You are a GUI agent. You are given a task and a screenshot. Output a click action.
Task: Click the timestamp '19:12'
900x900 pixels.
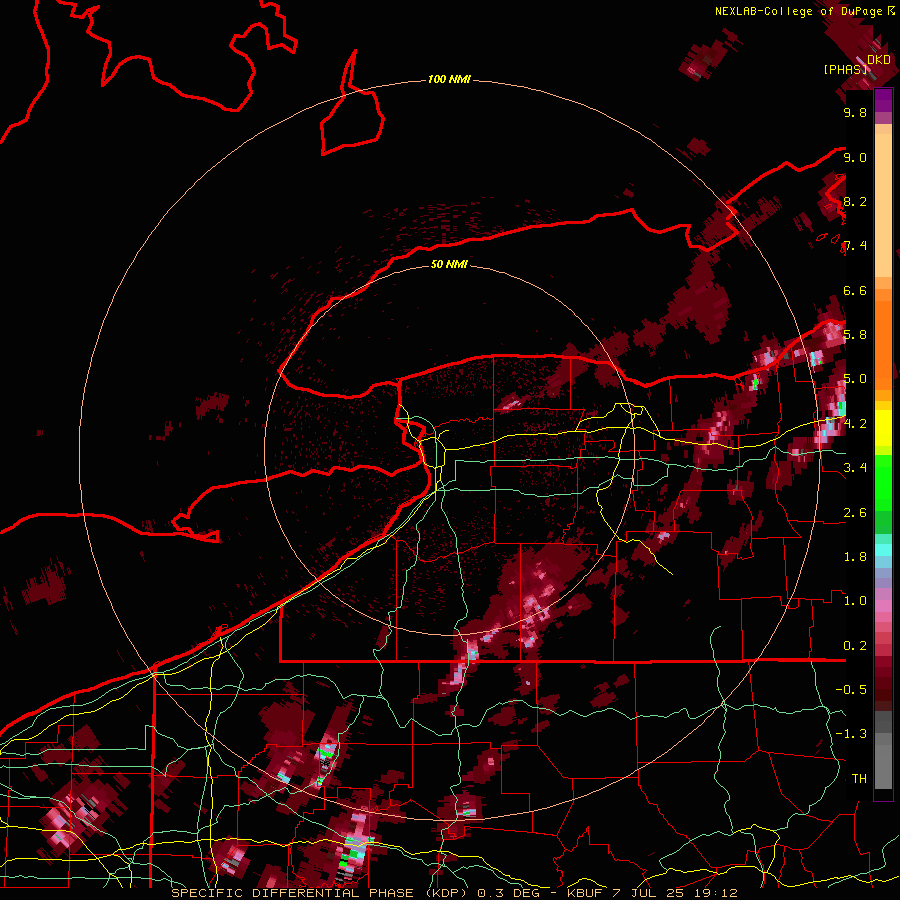click(715, 893)
